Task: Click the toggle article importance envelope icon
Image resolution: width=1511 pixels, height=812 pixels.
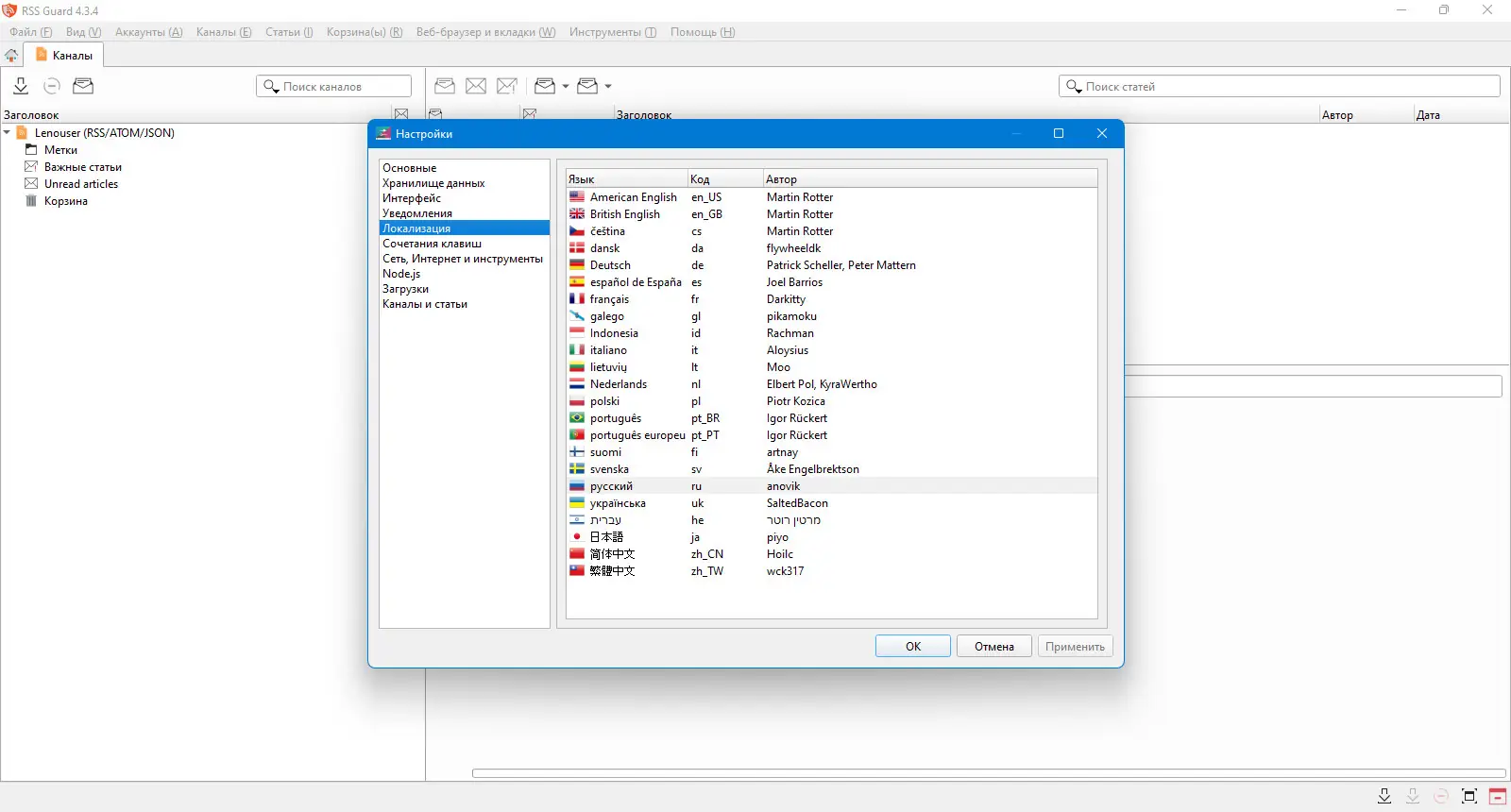Action: click(x=507, y=86)
